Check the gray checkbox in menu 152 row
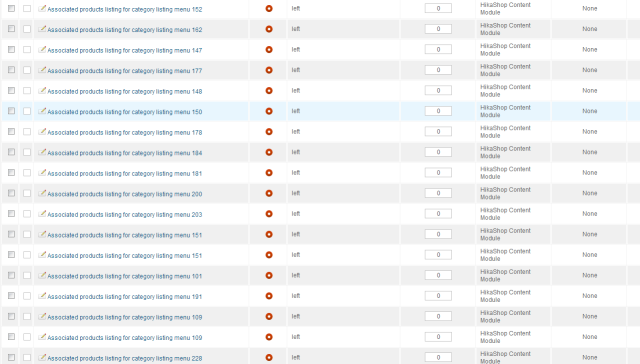 [x=11, y=8]
